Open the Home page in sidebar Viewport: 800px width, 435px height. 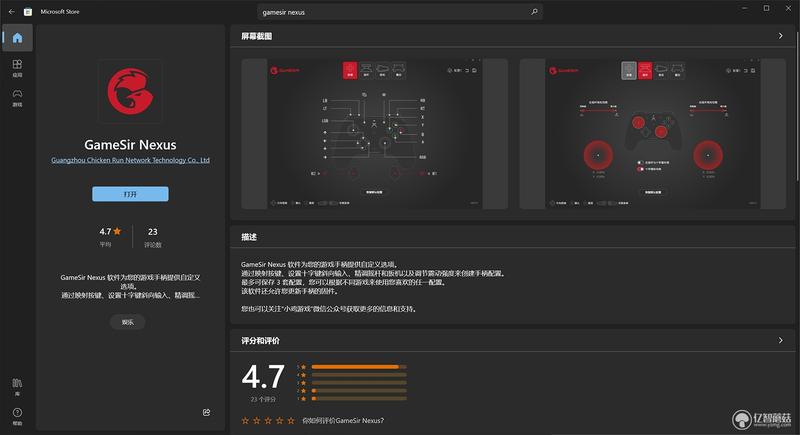click(x=17, y=38)
